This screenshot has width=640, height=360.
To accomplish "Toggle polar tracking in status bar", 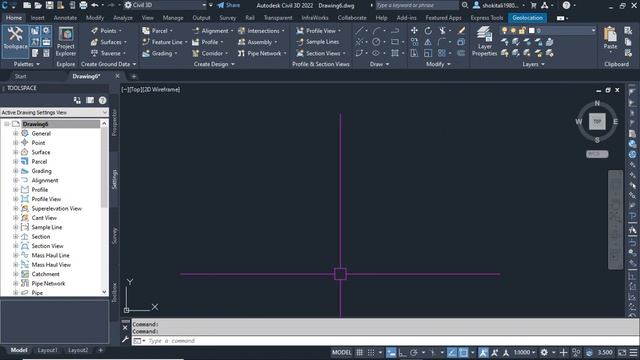I will [413, 352].
